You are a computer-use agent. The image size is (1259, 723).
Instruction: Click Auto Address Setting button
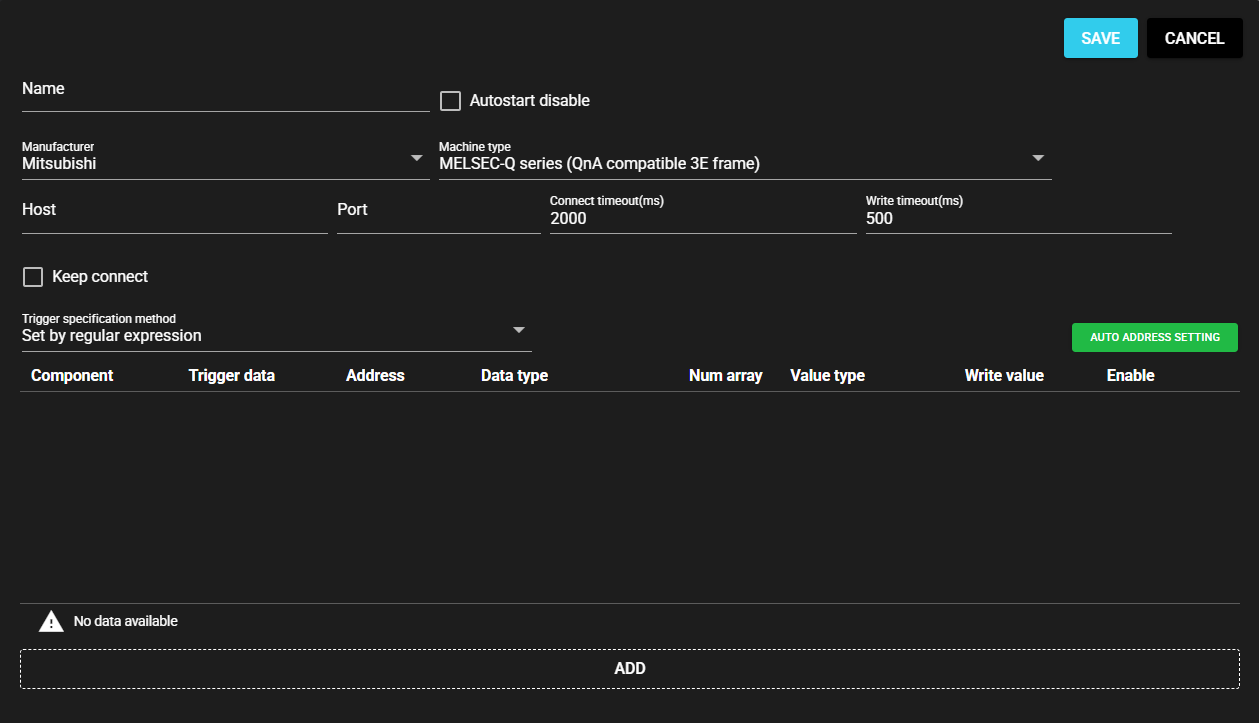coord(1154,337)
